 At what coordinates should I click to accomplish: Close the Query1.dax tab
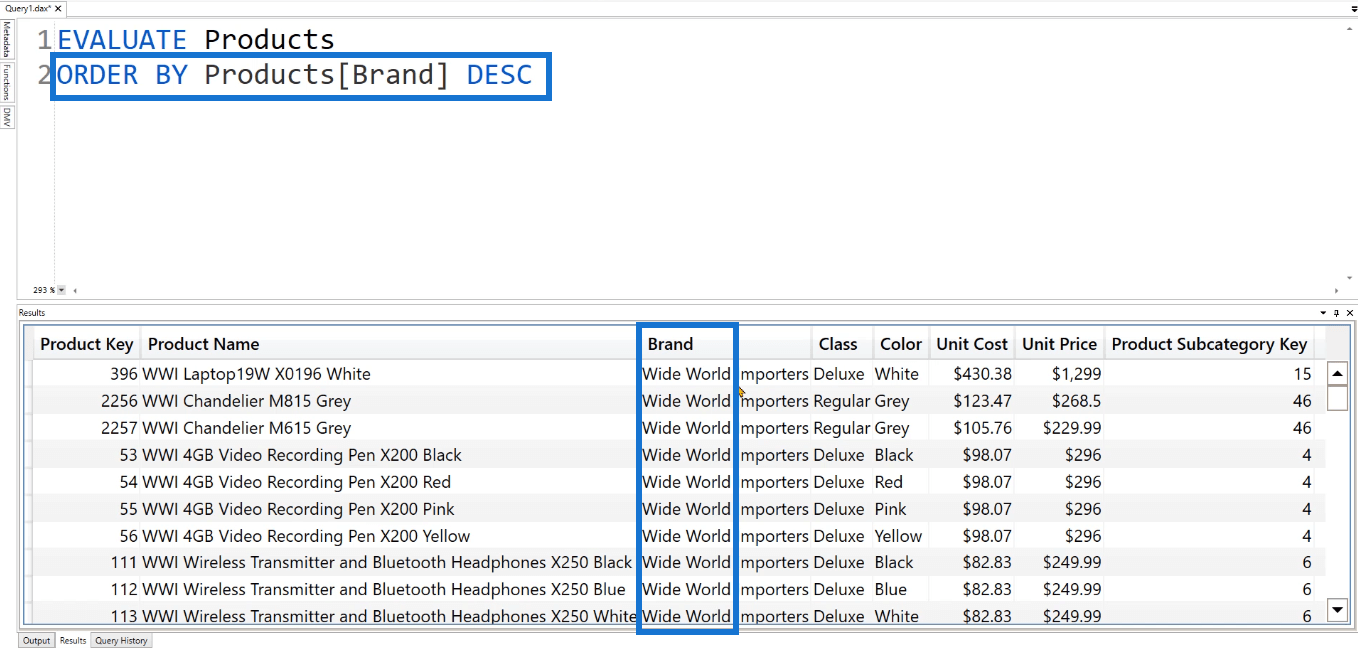point(57,8)
